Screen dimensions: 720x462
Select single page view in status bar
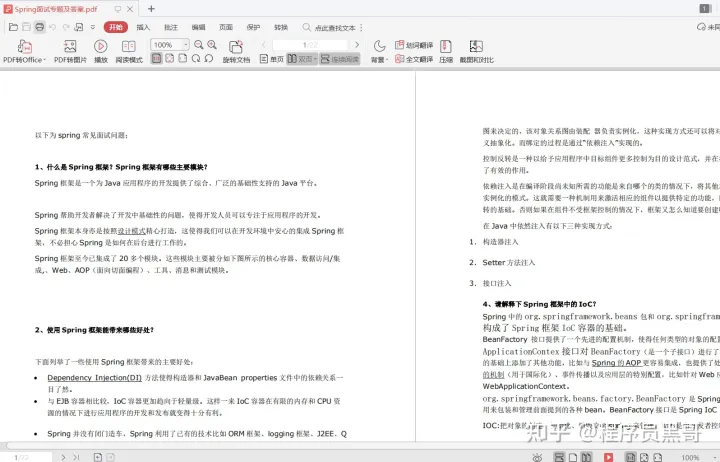point(573,457)
